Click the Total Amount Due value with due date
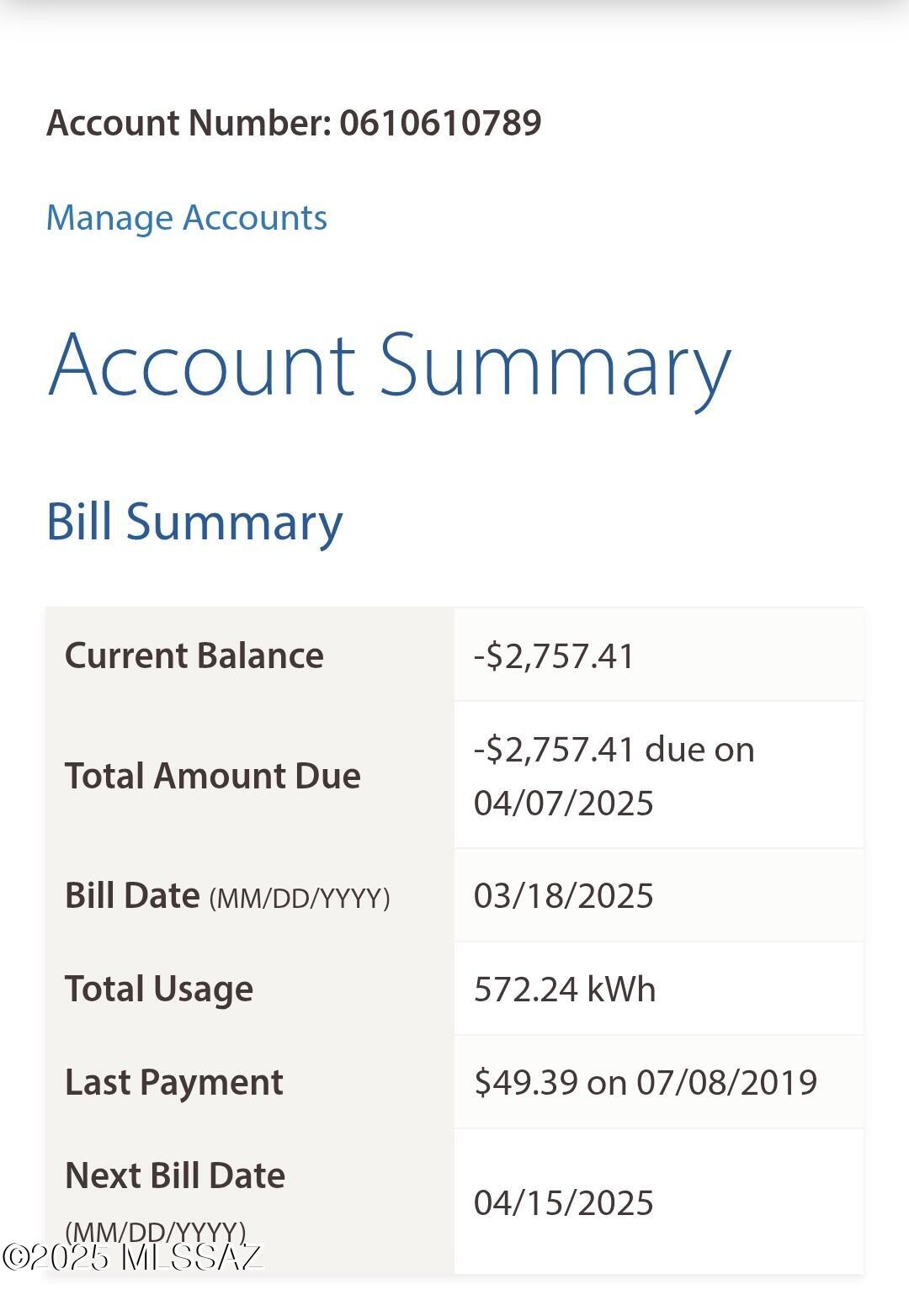Image resolution: width=909 pixels, height=1316 pixels. coord(614,776)
